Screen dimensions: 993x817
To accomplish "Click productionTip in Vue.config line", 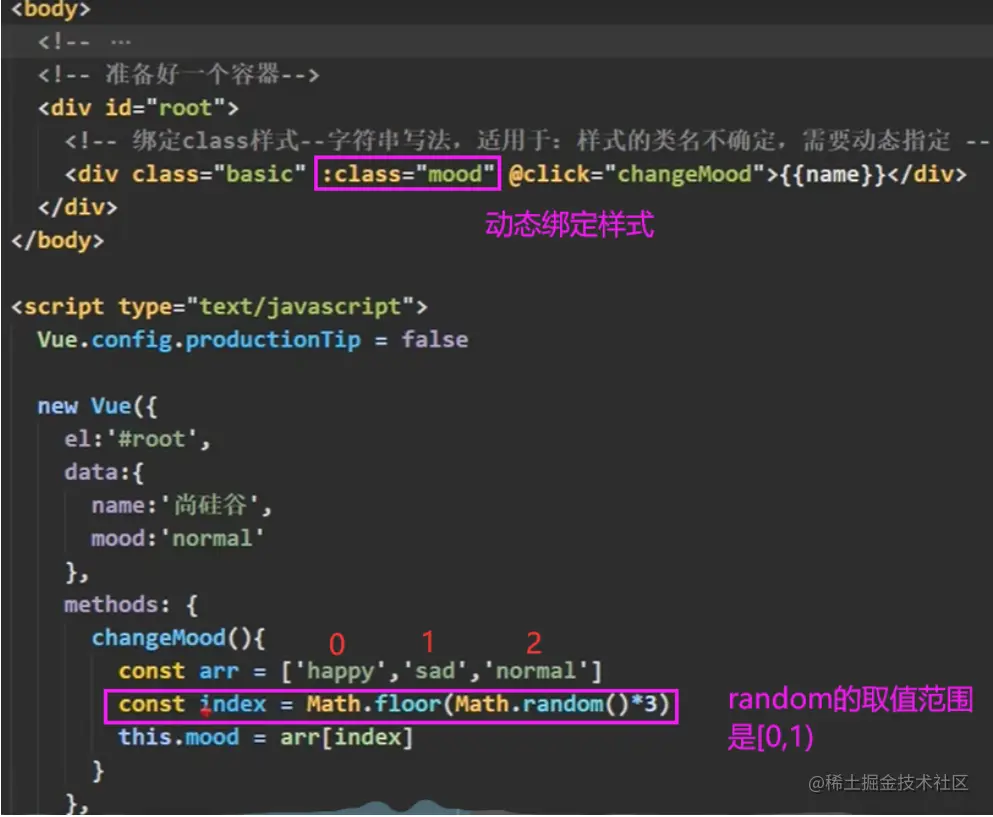I will tap(273, 340).
